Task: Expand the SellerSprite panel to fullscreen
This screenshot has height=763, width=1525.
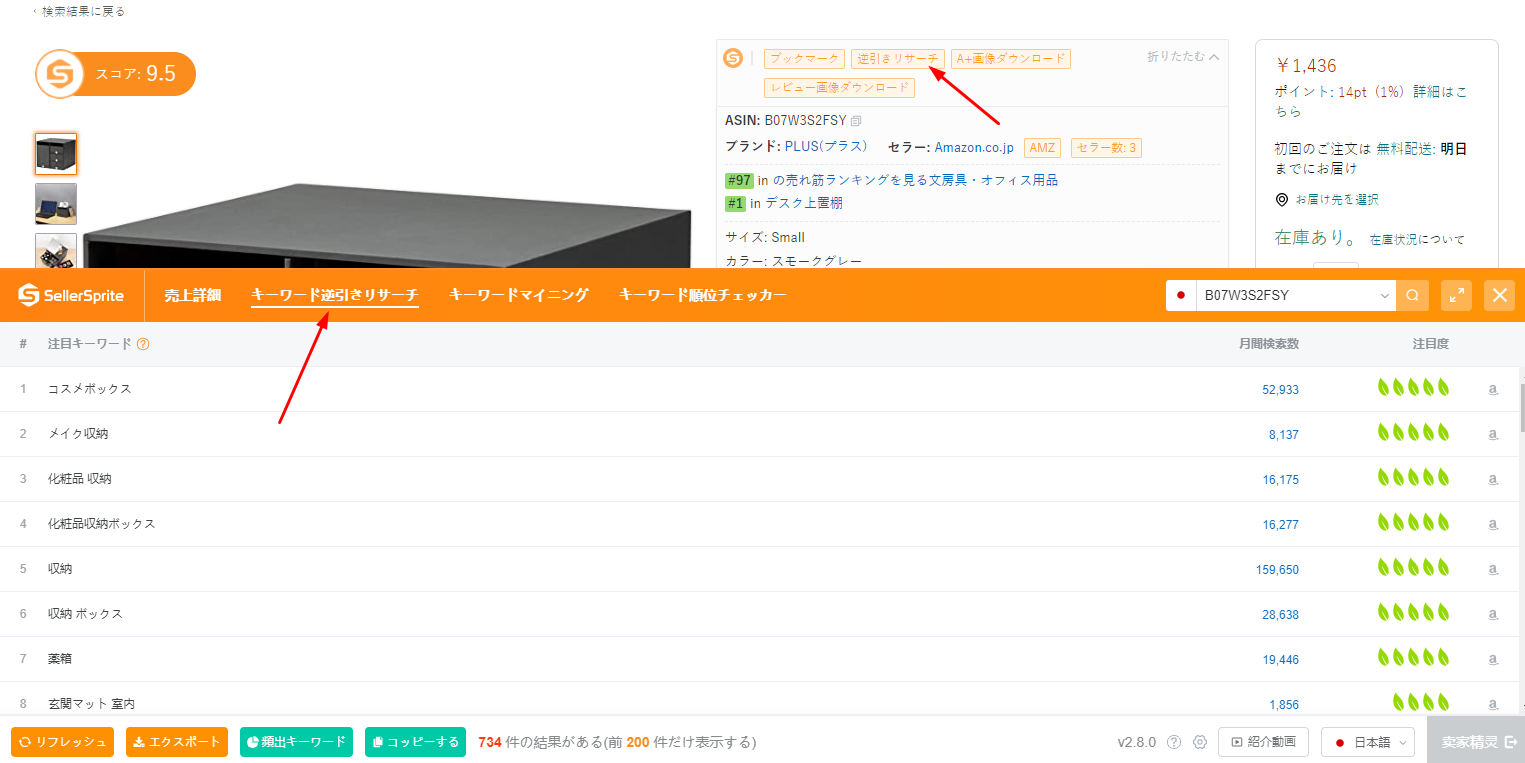Action: point(1457,295)
